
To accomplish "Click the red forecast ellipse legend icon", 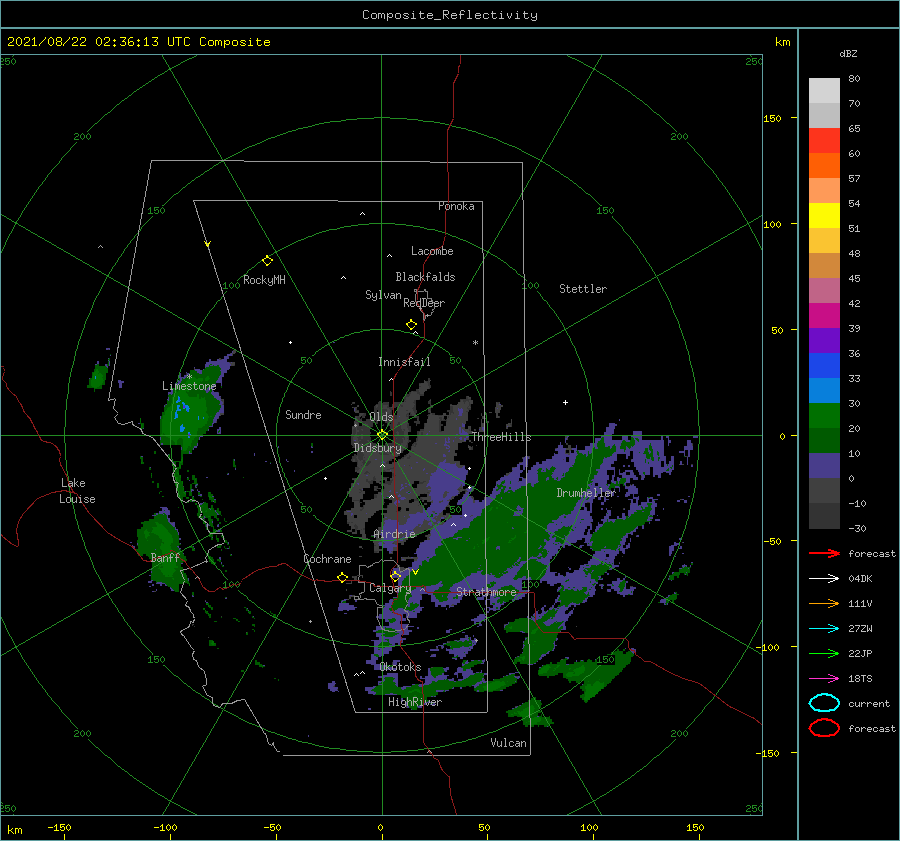I will click(825, 728).
